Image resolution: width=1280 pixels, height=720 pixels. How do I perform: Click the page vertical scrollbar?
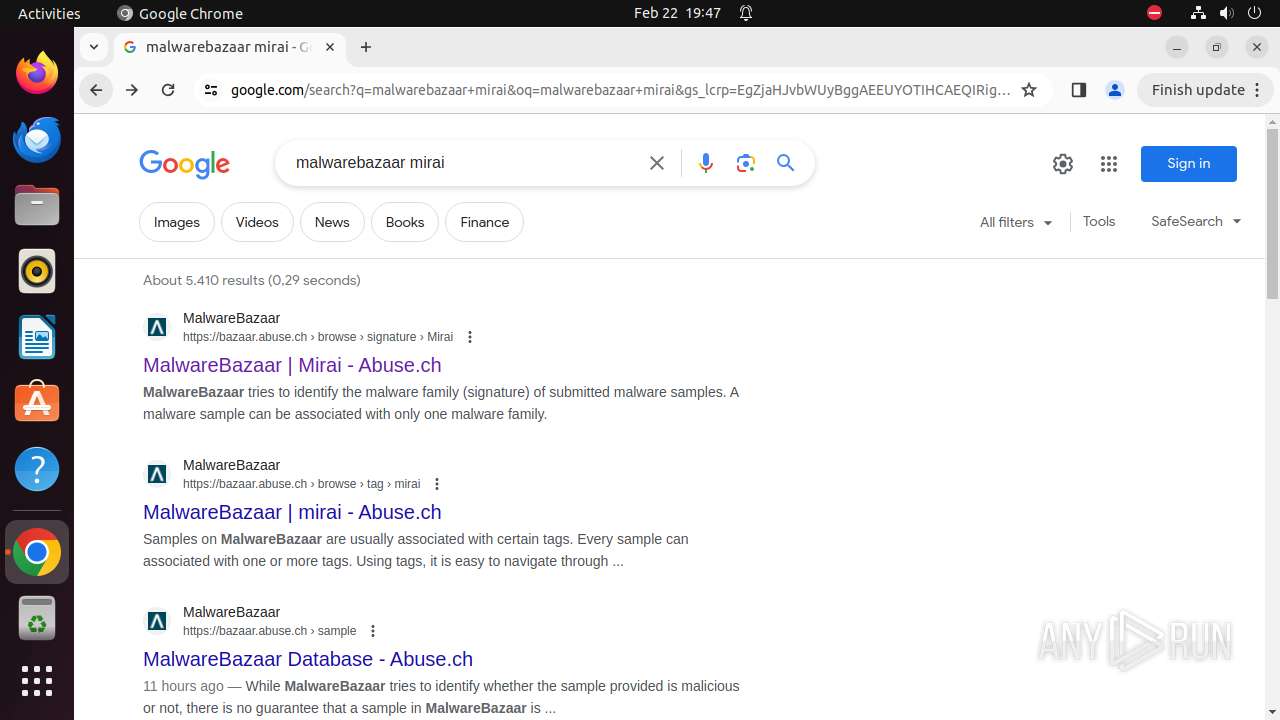click(1272, 214)
